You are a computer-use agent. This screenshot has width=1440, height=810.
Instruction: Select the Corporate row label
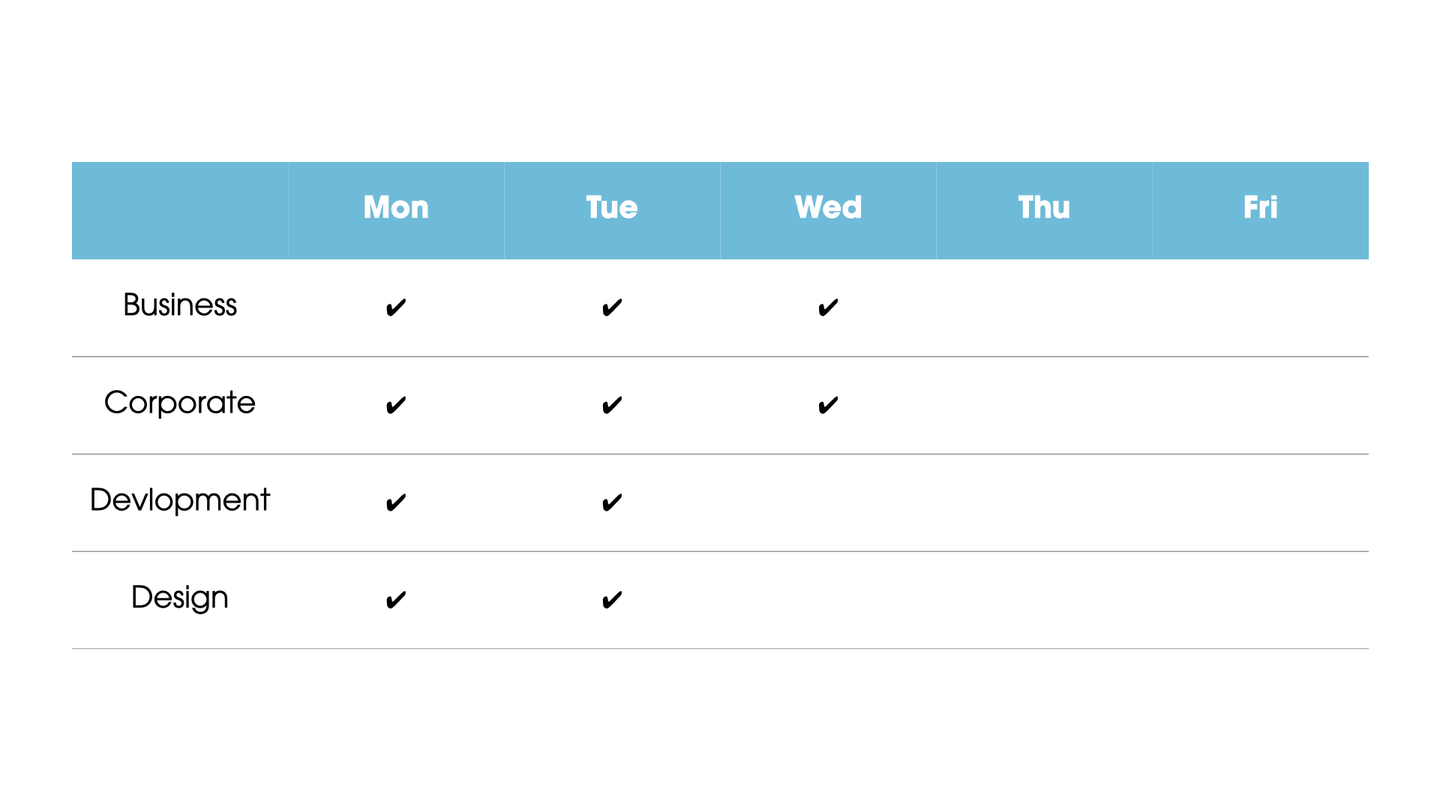click(x=180, y=403)
